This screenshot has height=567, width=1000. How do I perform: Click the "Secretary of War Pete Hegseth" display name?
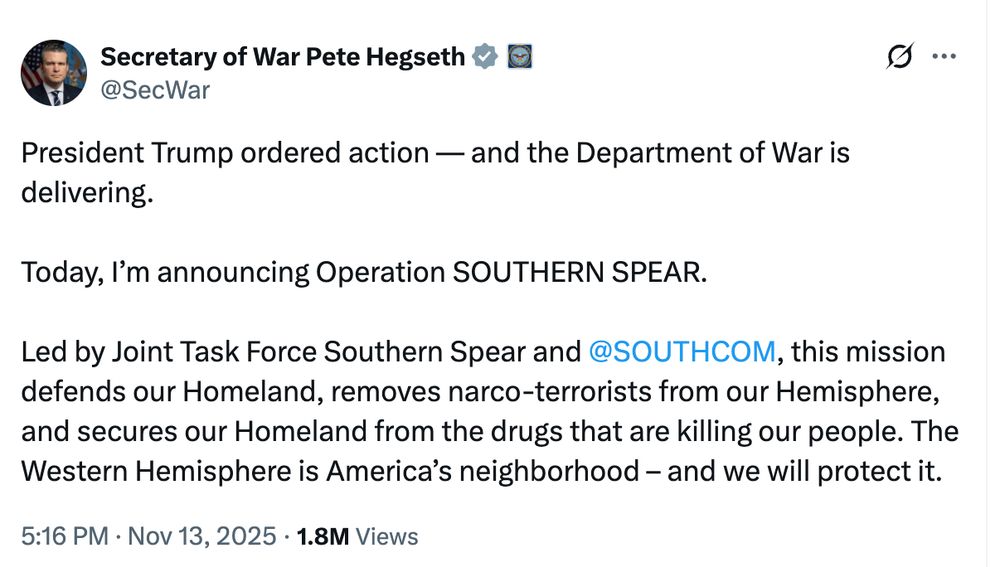click(x=283, y=57)
